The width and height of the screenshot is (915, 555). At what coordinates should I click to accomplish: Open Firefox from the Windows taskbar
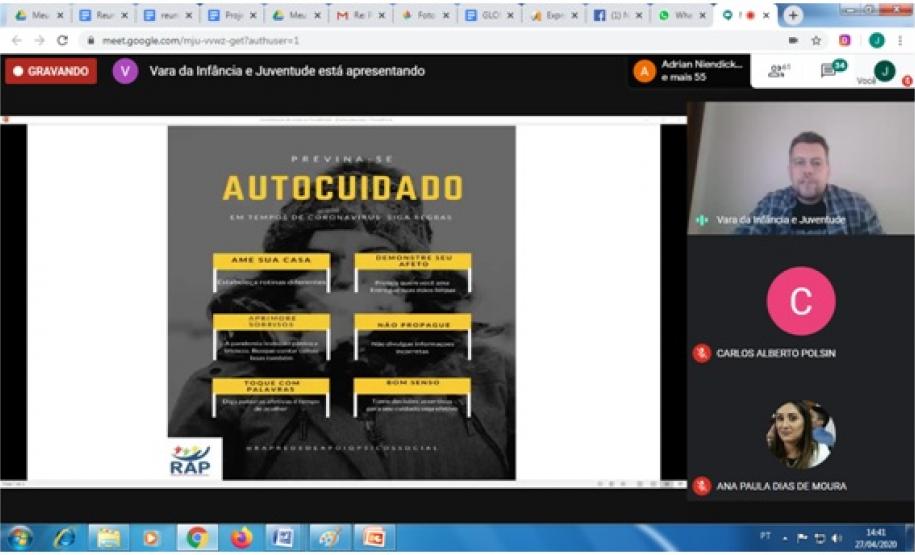(x=241, y=538)
